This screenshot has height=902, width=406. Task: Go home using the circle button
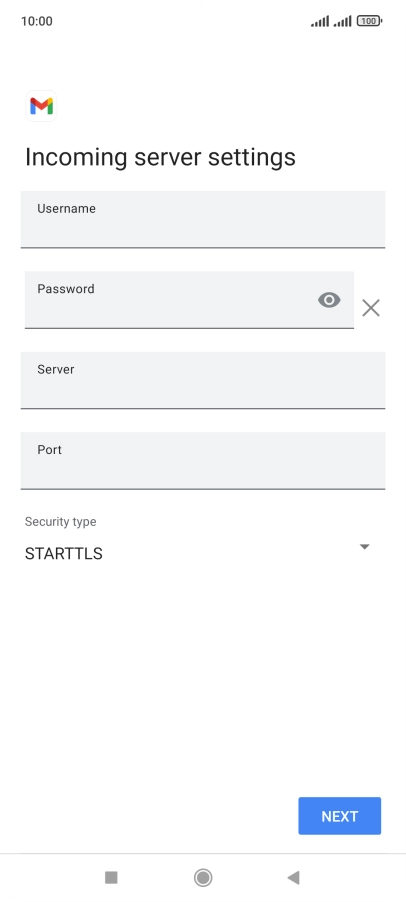click(x=203, y=877)
